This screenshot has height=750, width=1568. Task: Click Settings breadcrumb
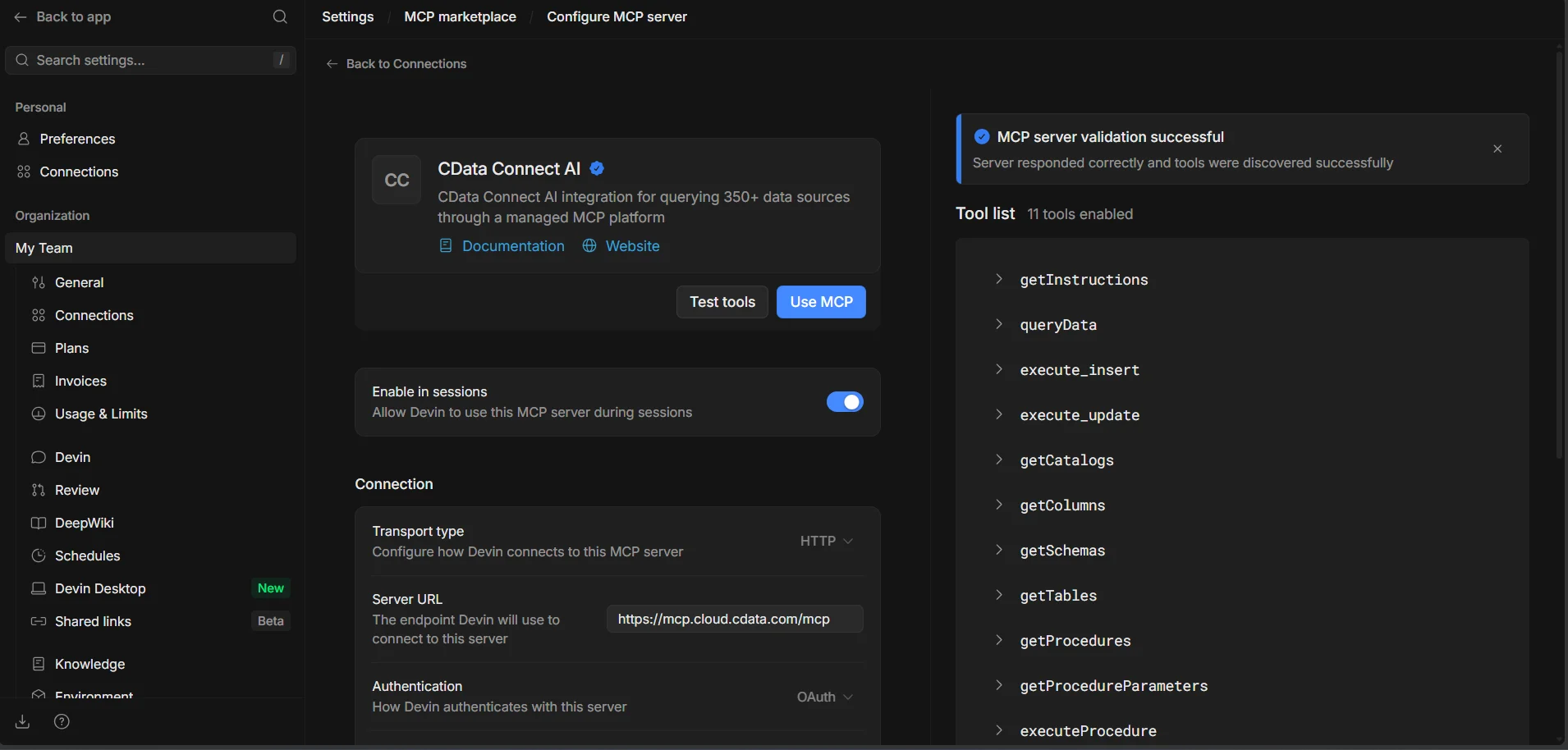[x=347, y=16]
